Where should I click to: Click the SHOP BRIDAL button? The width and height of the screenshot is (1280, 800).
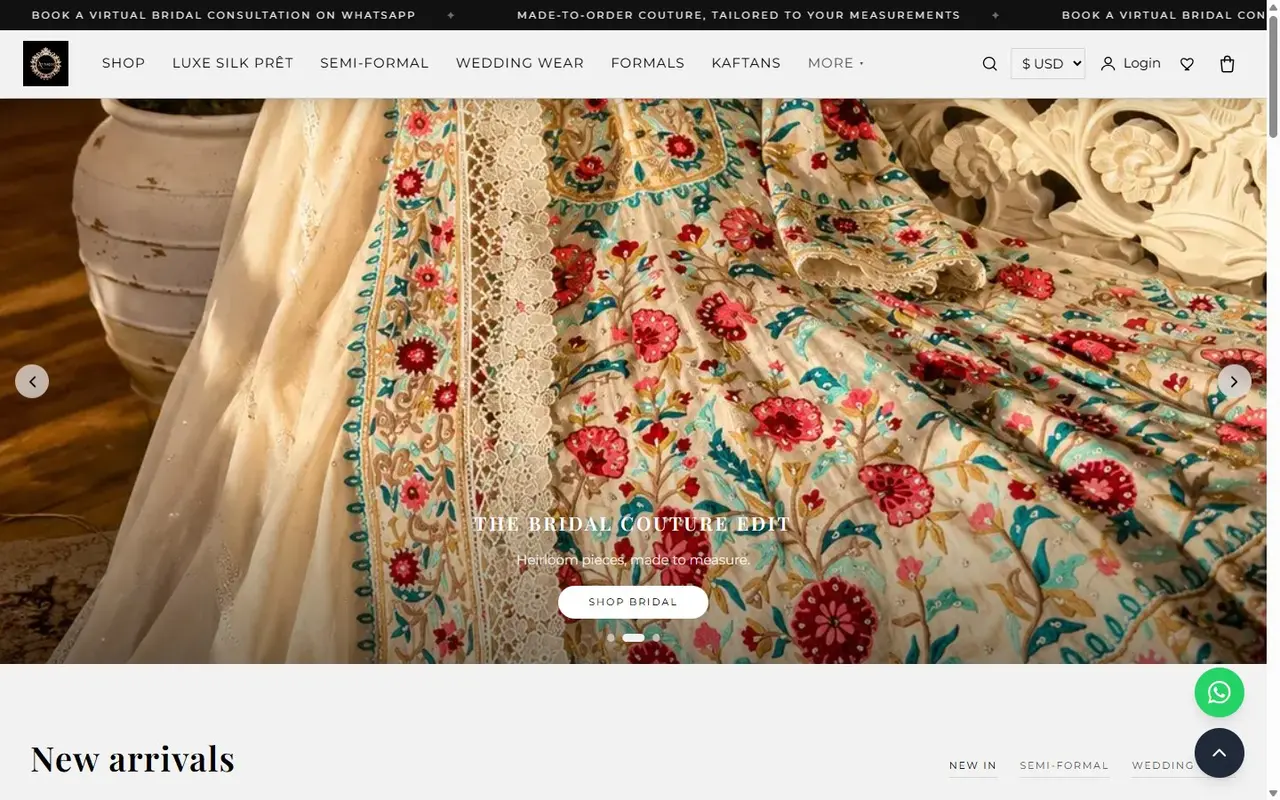pyautogui.click(x=633, y=602)
